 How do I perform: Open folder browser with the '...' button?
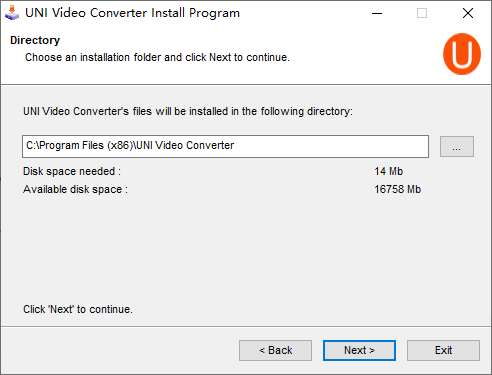457,146
